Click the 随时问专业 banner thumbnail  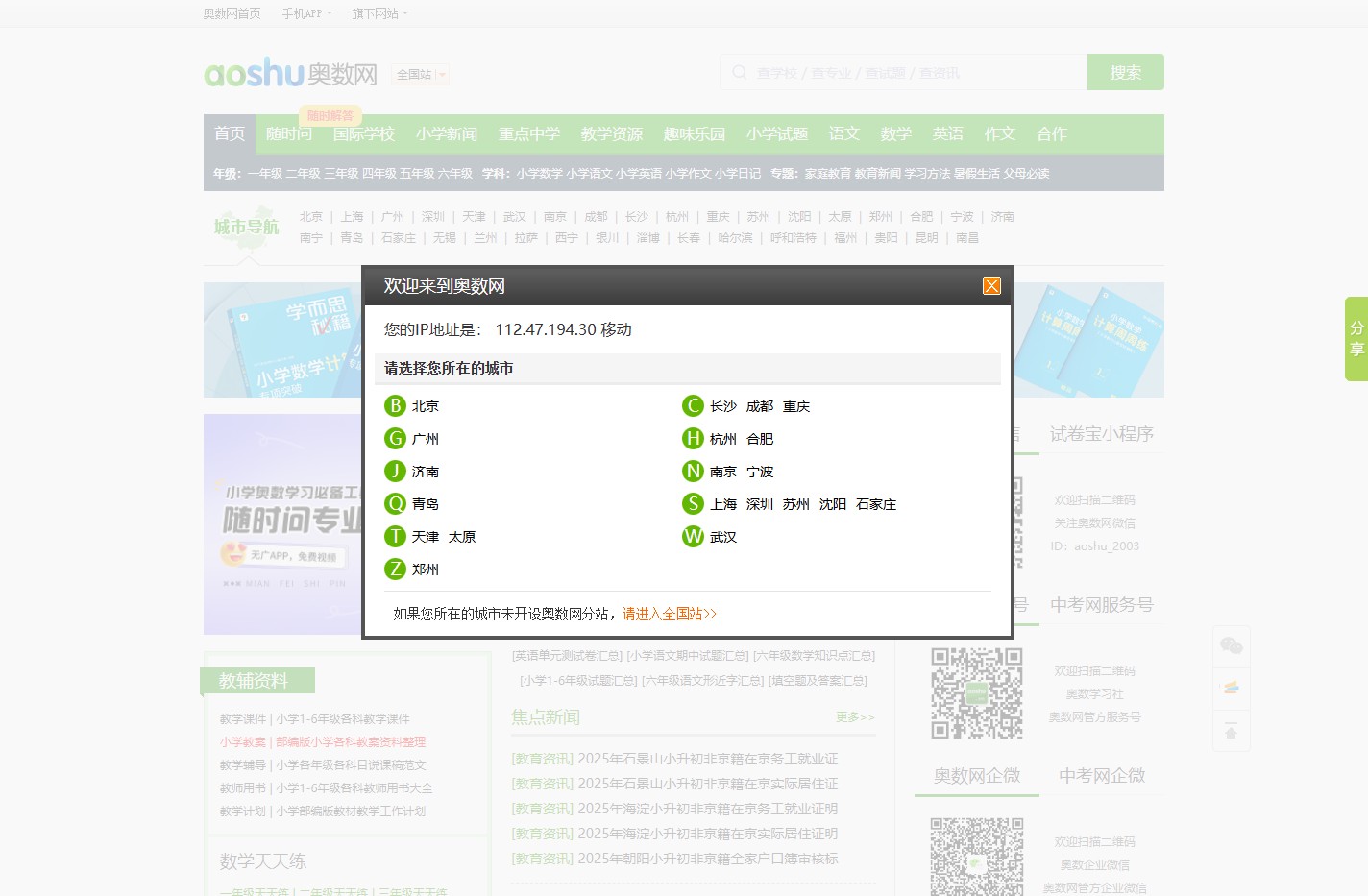283,524
